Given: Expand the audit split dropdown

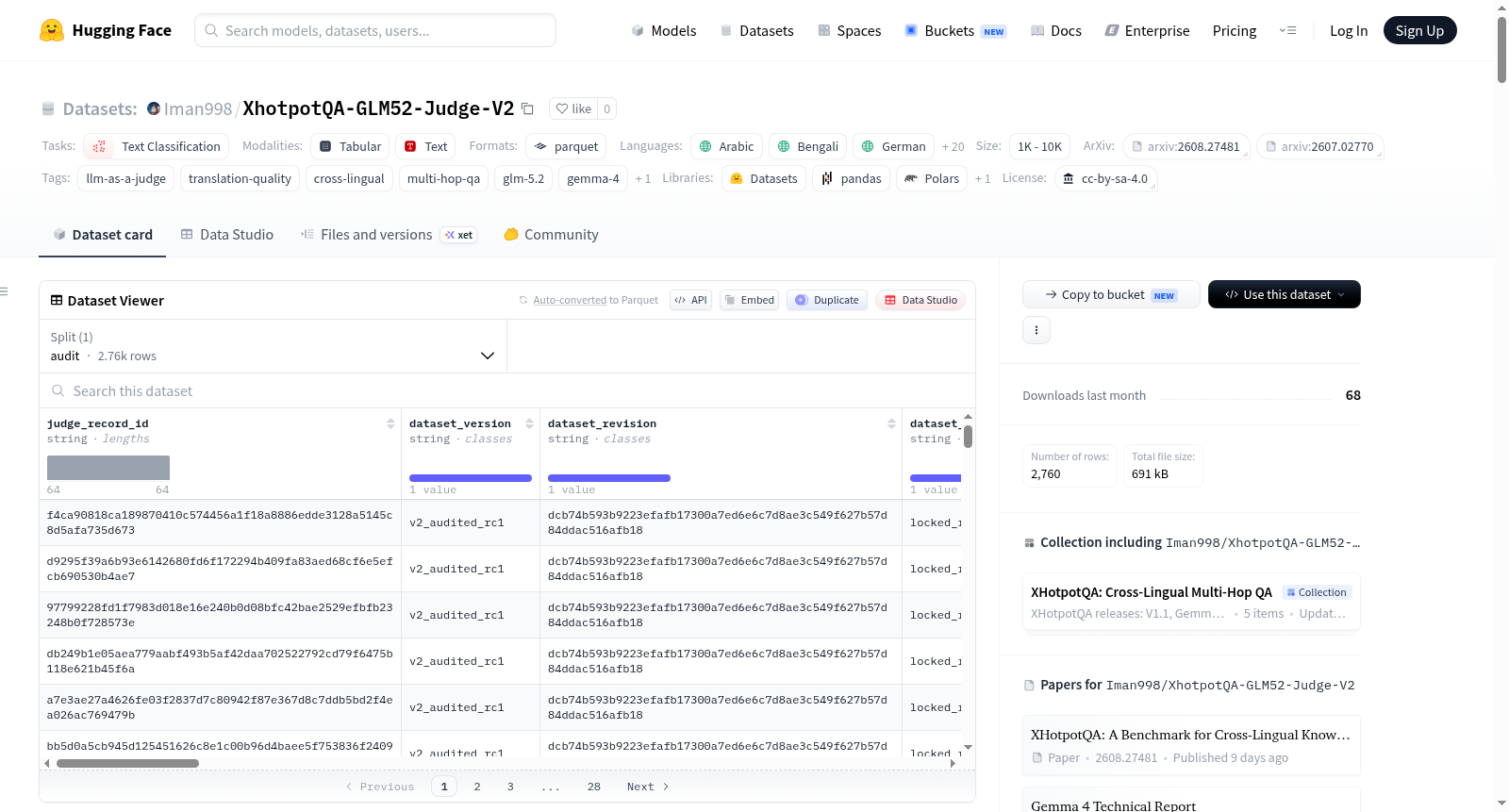Looking at the screenshot, I should 274,346.
